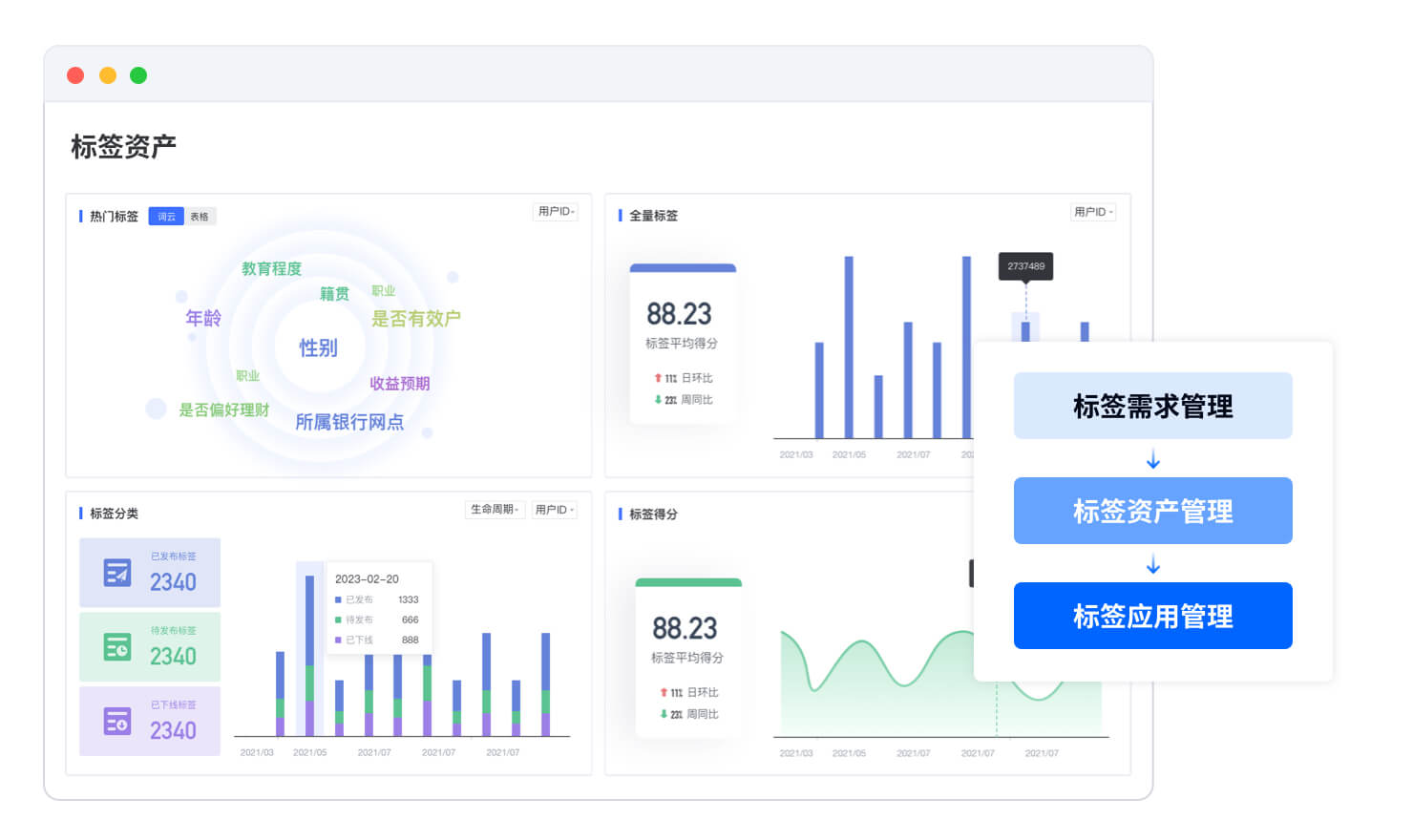Click the green down arrow in 标签得分 card

pos(664,714)
